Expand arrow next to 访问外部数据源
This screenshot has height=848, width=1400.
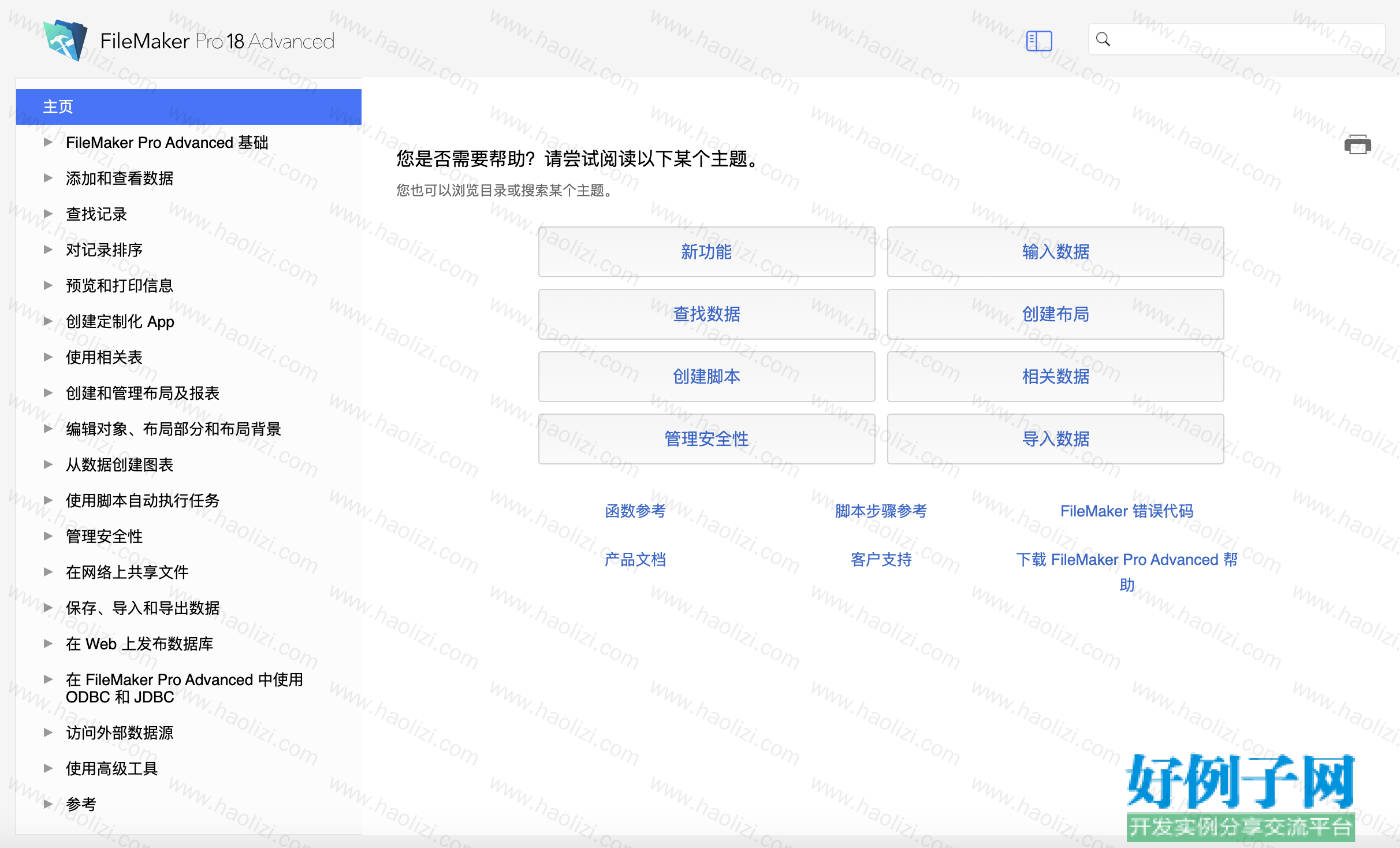[x=49, y=732]
